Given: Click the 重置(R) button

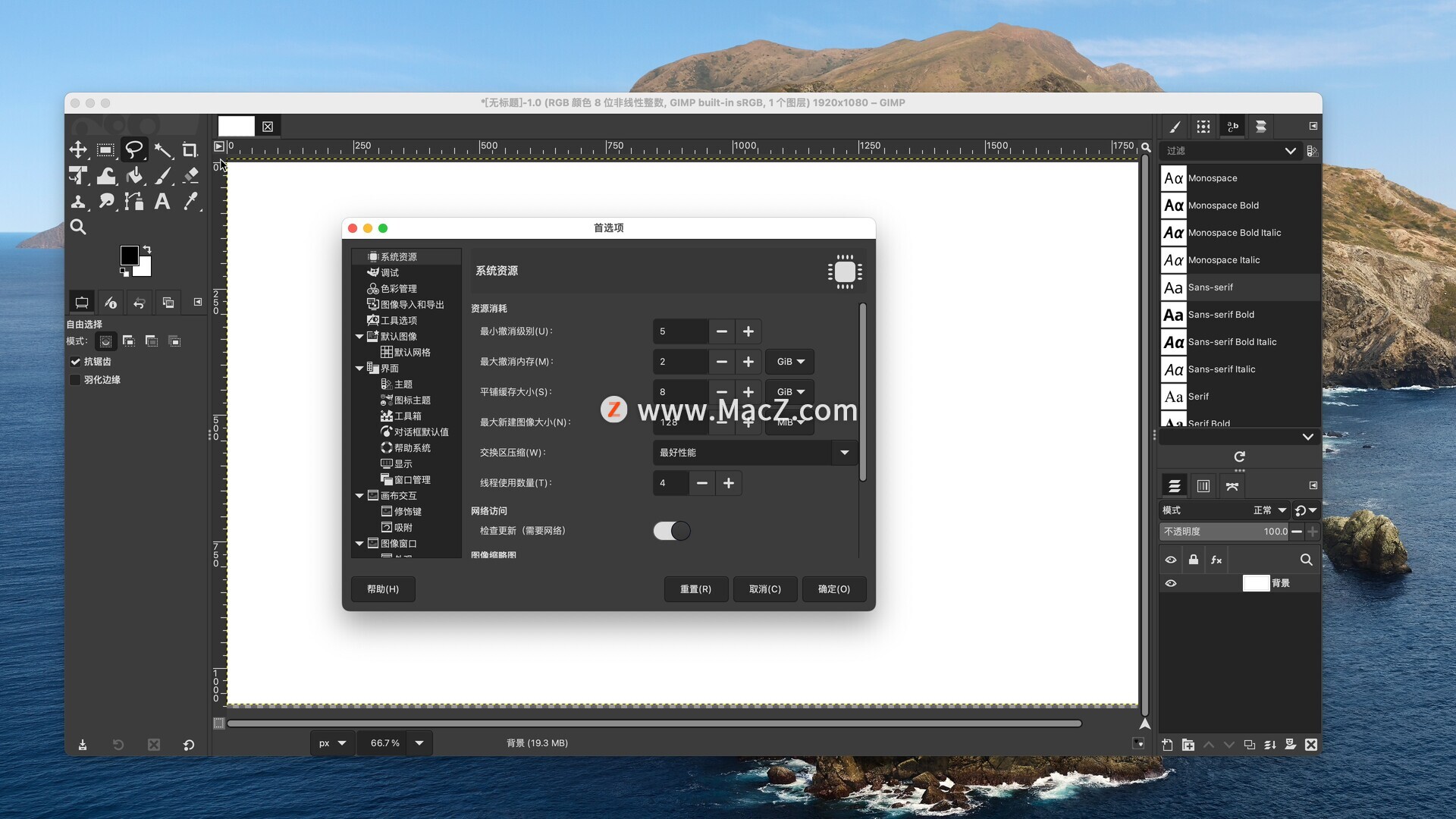Looking at the screenshot, I should pyautogui.click(x=695, y=589).
